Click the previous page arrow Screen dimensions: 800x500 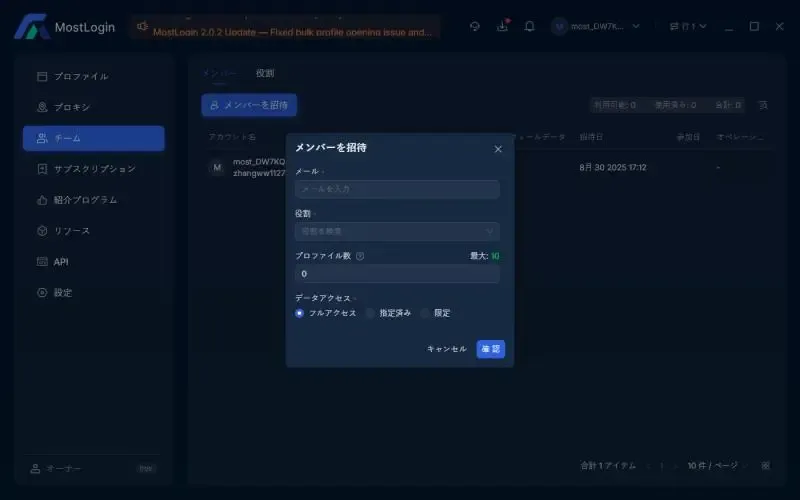(648, 466)
